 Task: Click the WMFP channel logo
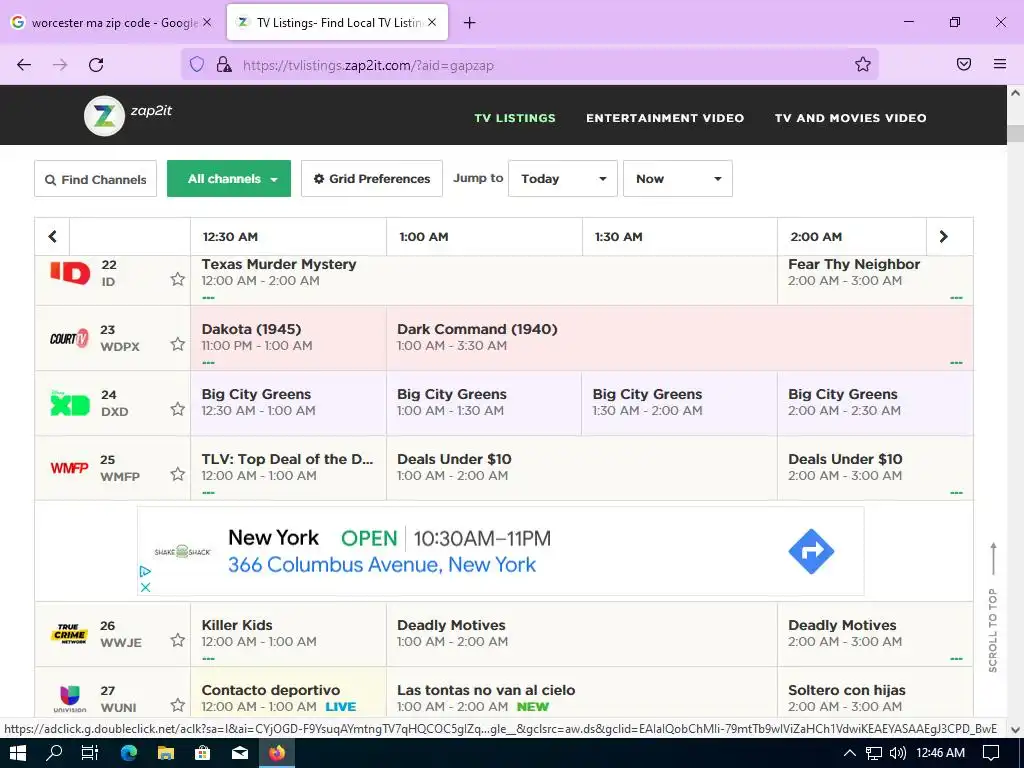[69, 468]
